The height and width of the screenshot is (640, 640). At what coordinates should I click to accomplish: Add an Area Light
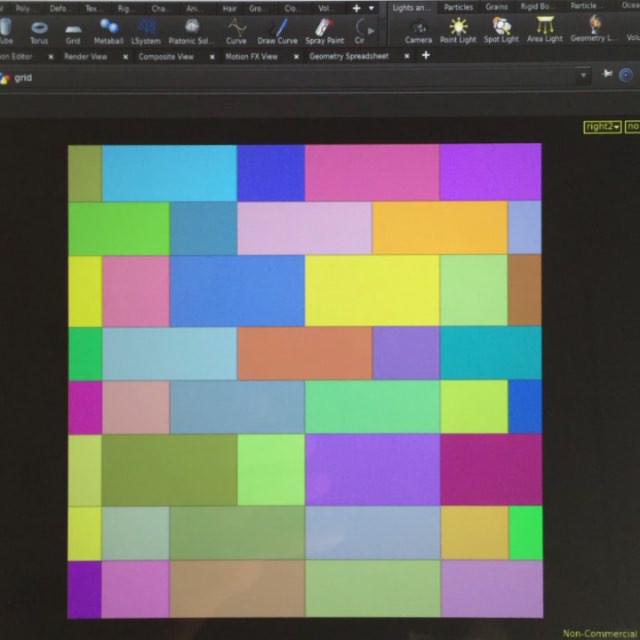click(x=545, y=30)
